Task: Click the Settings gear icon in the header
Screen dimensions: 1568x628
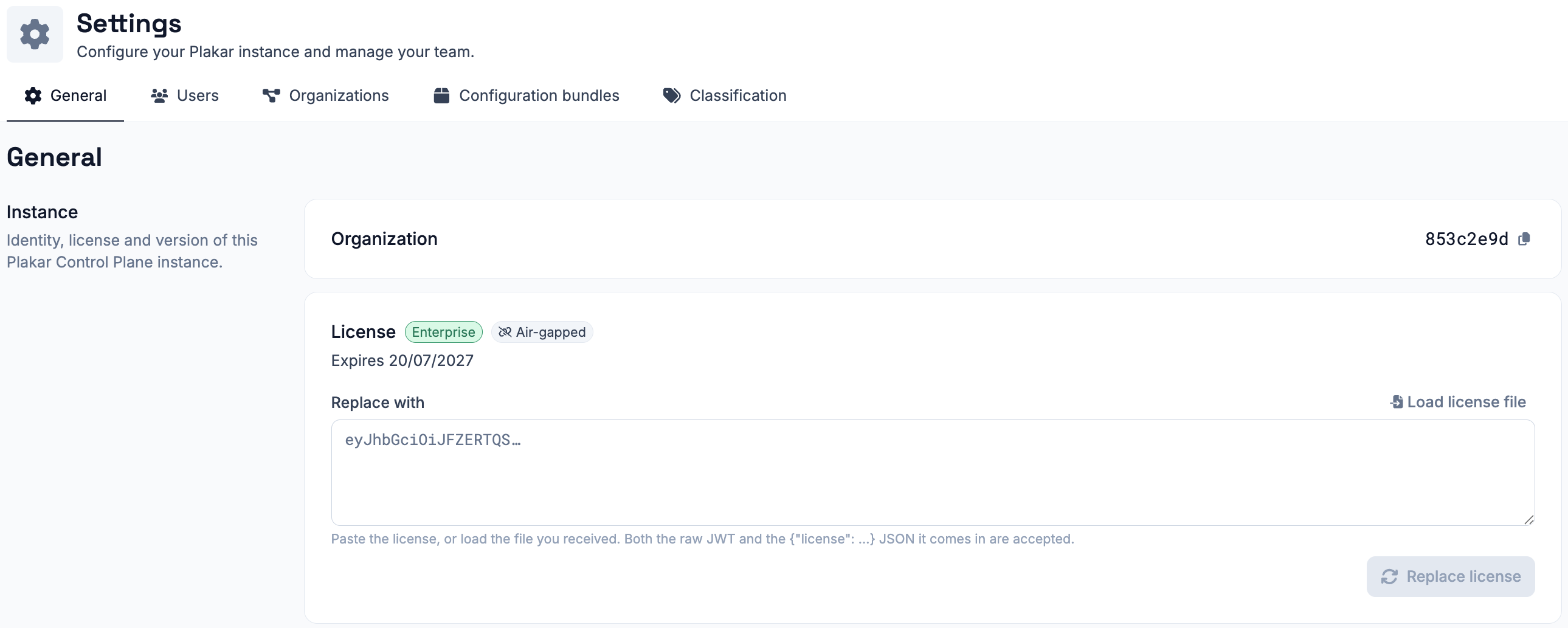Action: [x=35, y=34]
